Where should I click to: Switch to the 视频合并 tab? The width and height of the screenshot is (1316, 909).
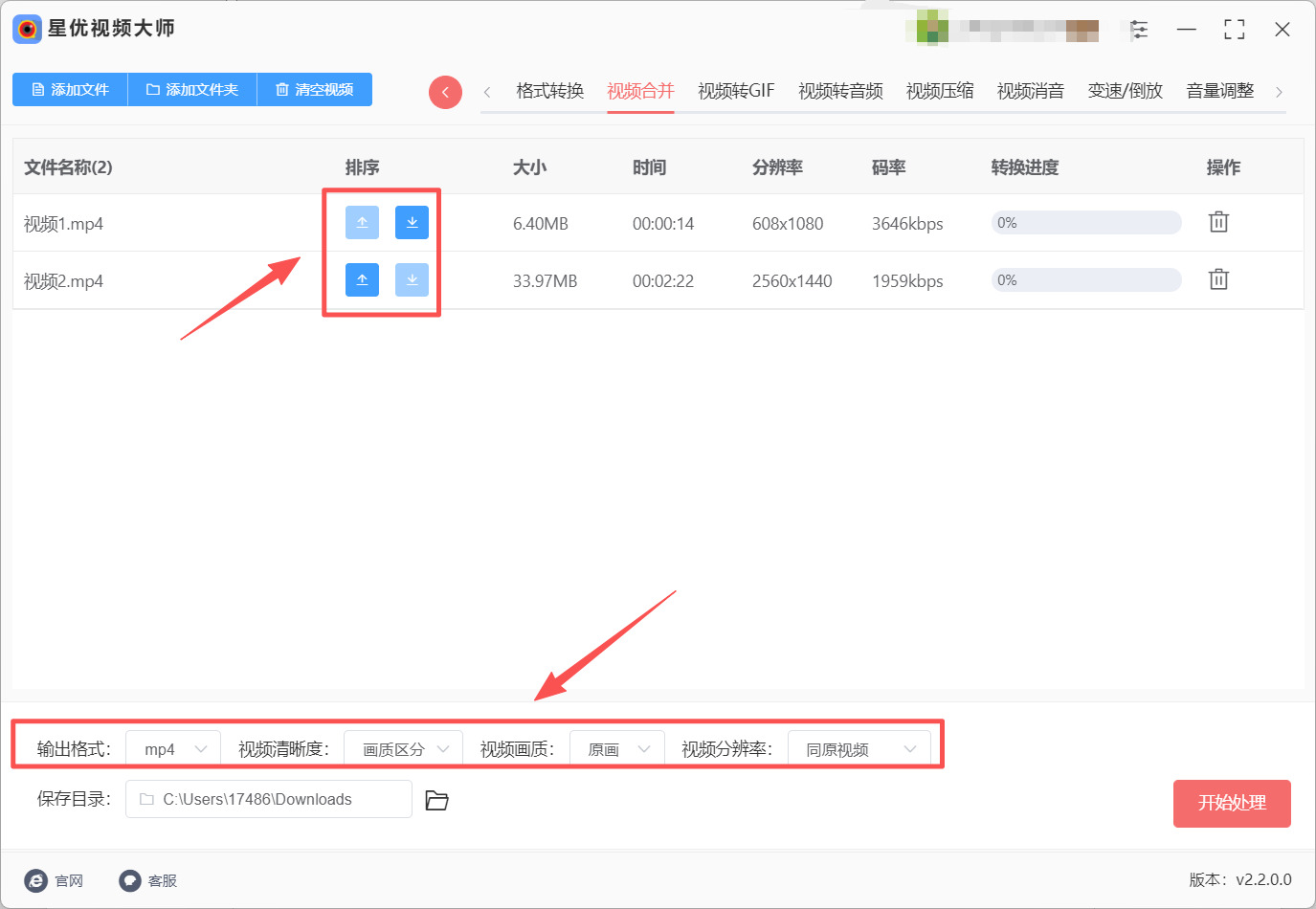tap(640, 91)
